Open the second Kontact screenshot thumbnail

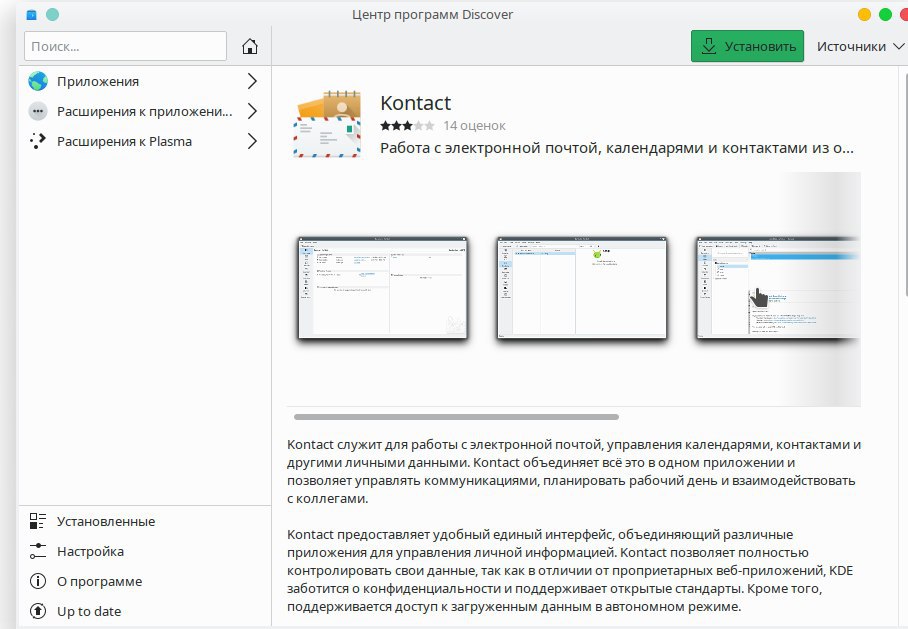tap(582, 288)
